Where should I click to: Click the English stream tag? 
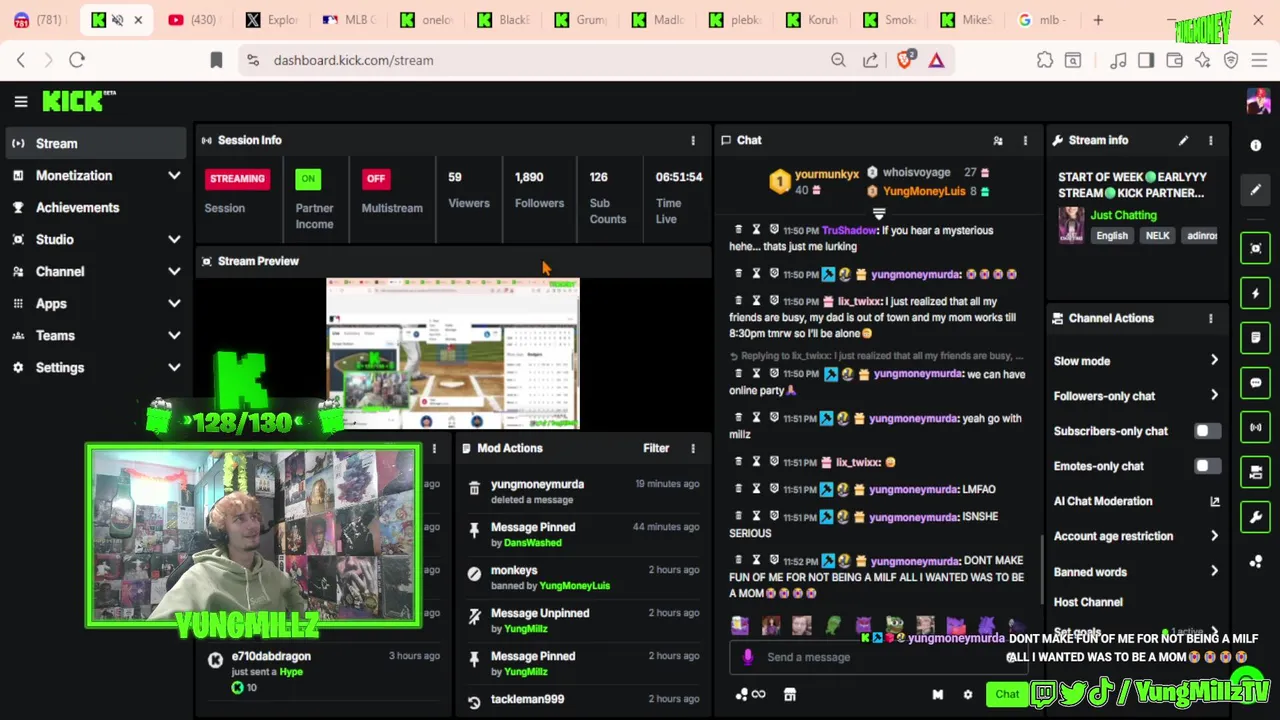coord(1112,236)
